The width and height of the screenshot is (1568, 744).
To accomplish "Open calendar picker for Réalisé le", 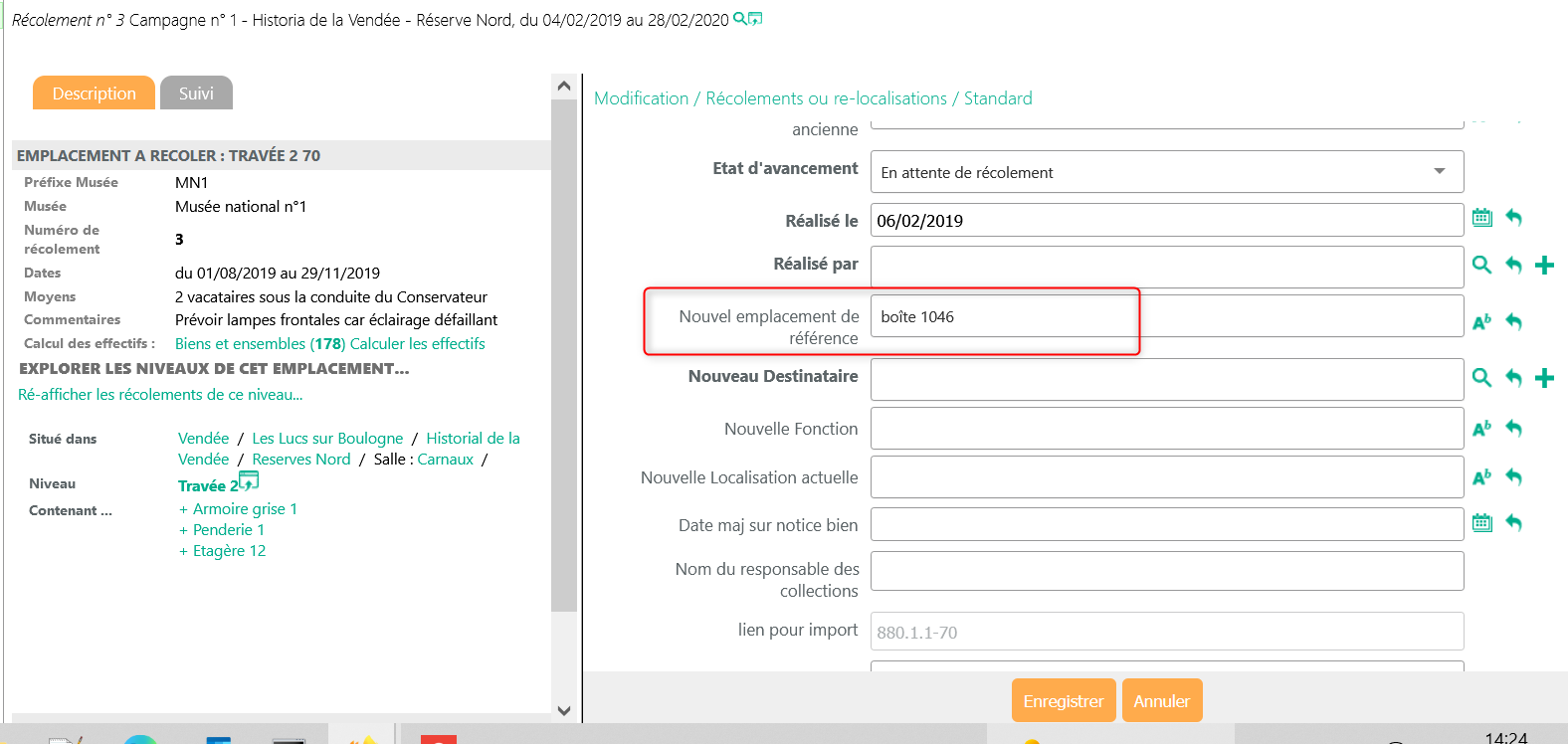I will 1481,218.
